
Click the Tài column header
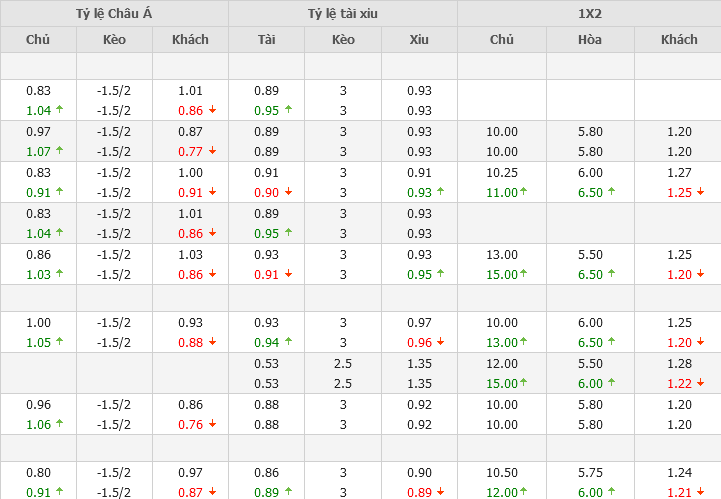tap(266, 40)
